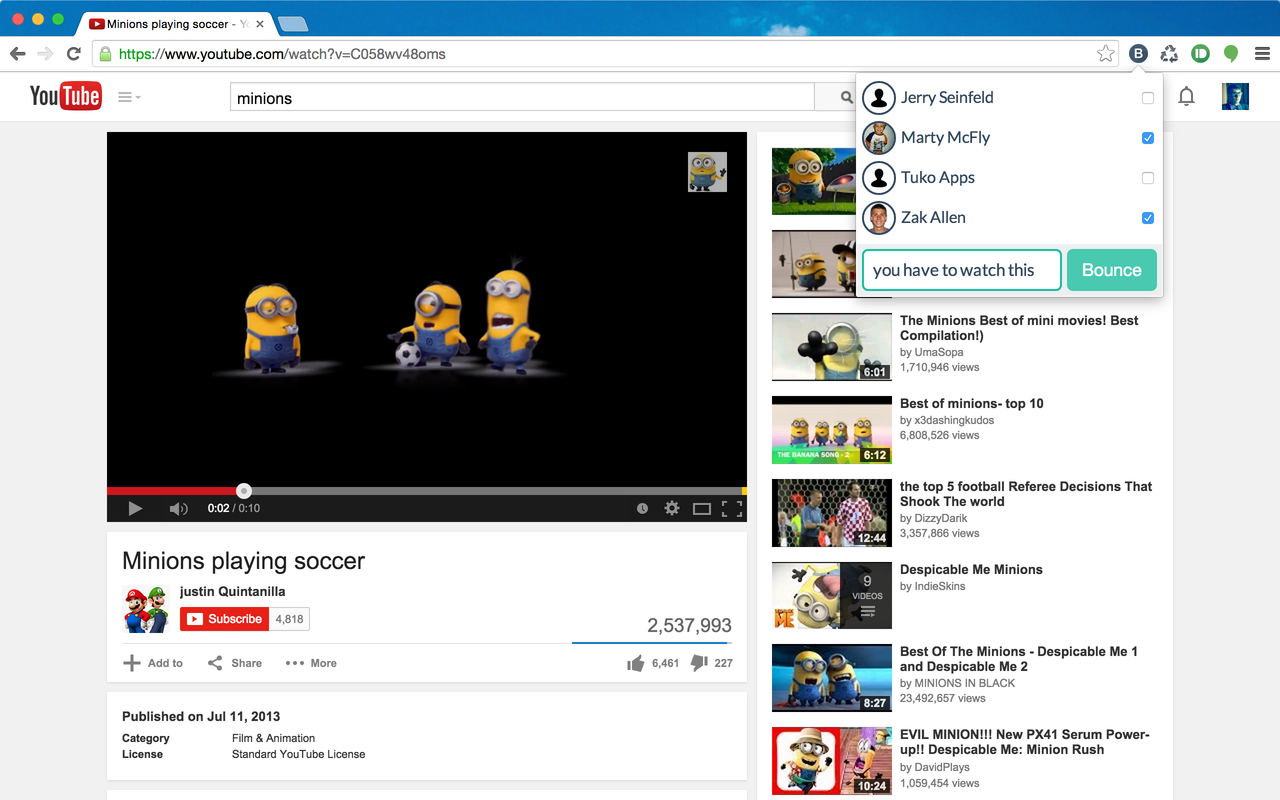Click the 12:44 referee video thumbnail
The width and height of the screenshot is (1280, 800).
(x=832, y=513)
